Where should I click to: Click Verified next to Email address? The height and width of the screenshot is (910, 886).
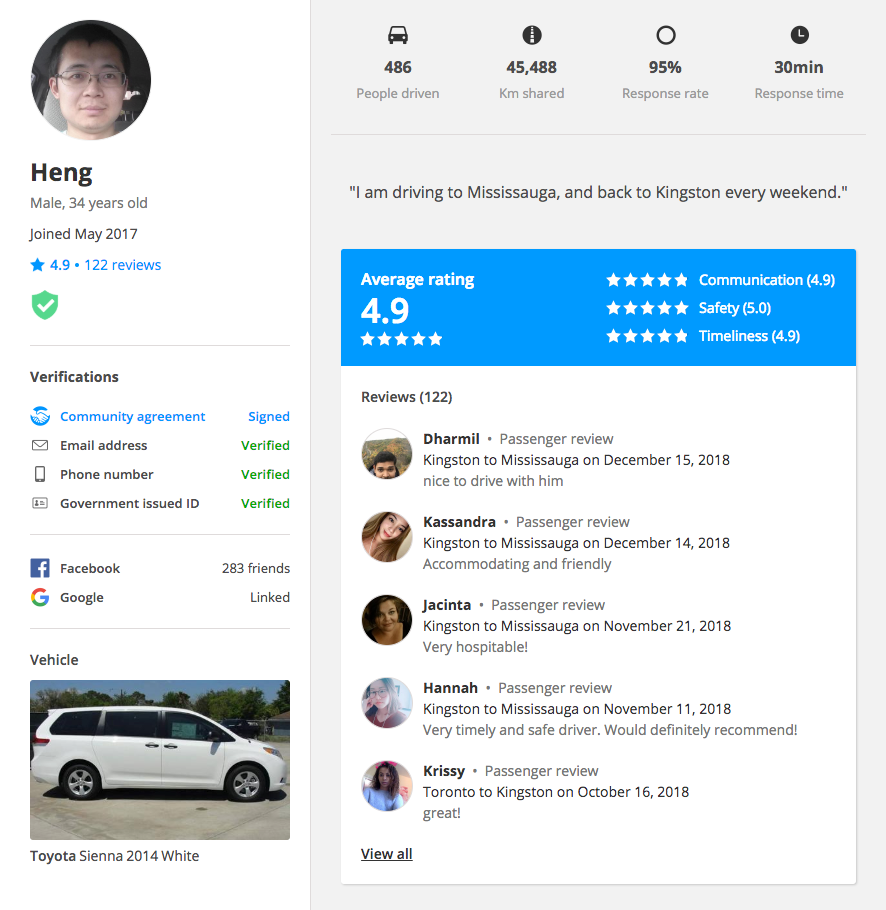(x=265, y=445)
